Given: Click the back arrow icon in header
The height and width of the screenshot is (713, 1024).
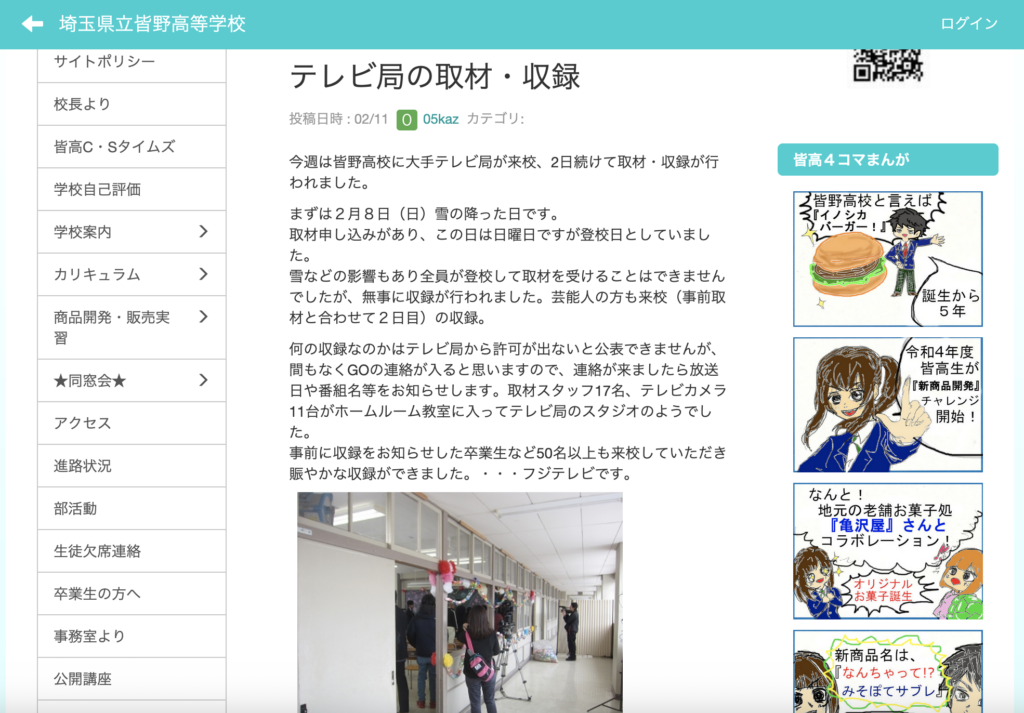Looking at the screenshot, I should coord(32,24).
